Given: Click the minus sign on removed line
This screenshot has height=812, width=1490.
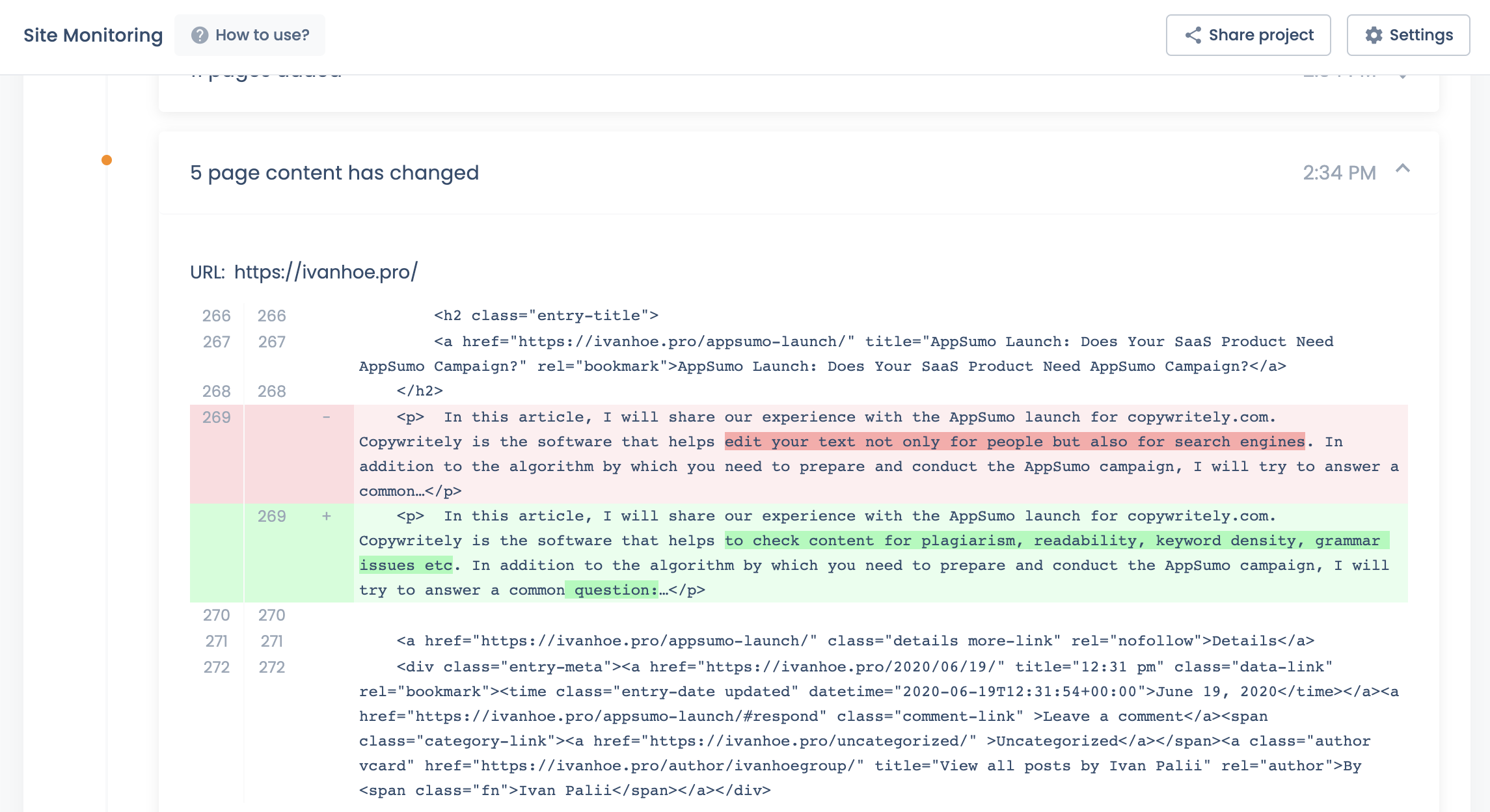Looking at the screenshot, I should pos(327,417).
